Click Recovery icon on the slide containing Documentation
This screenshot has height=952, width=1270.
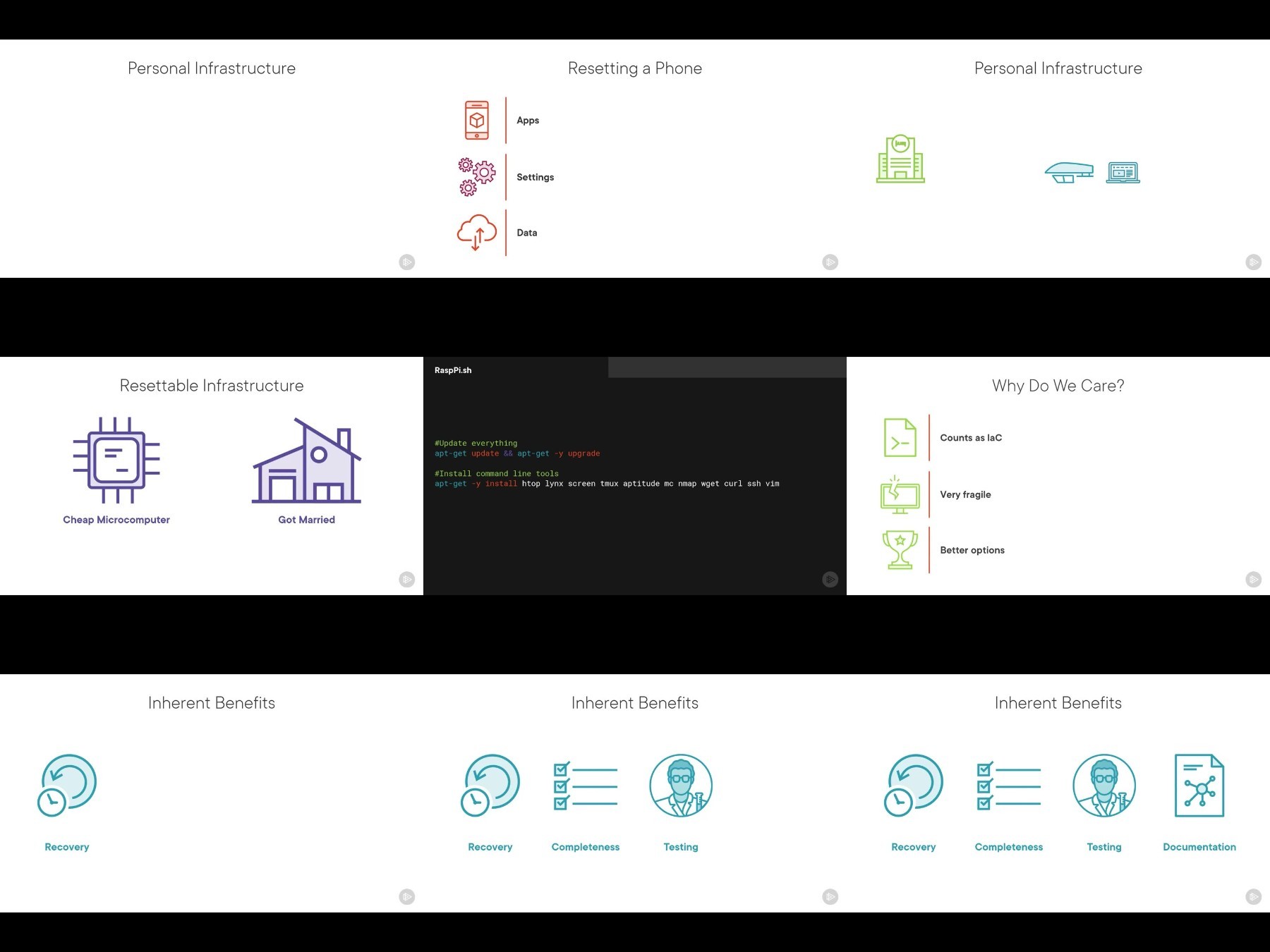[x=914, y=786]
